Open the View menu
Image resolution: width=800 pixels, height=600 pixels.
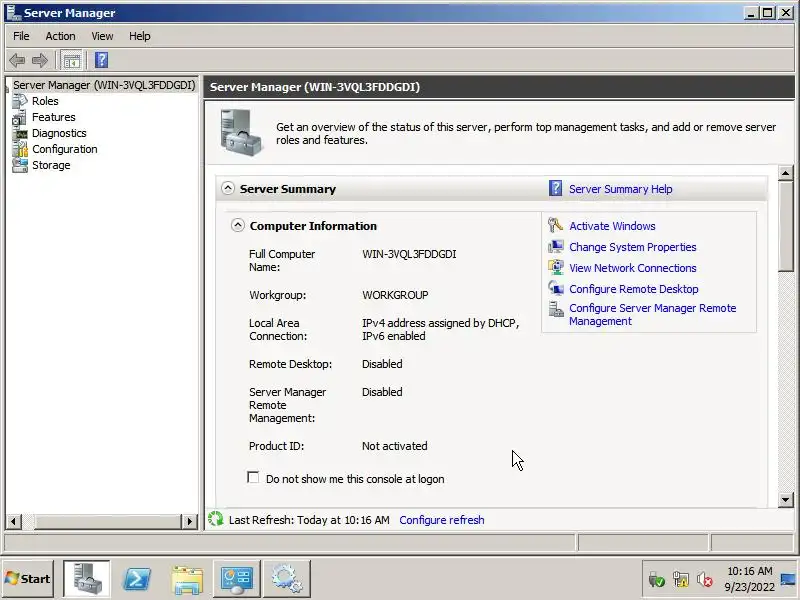[102, 36]
